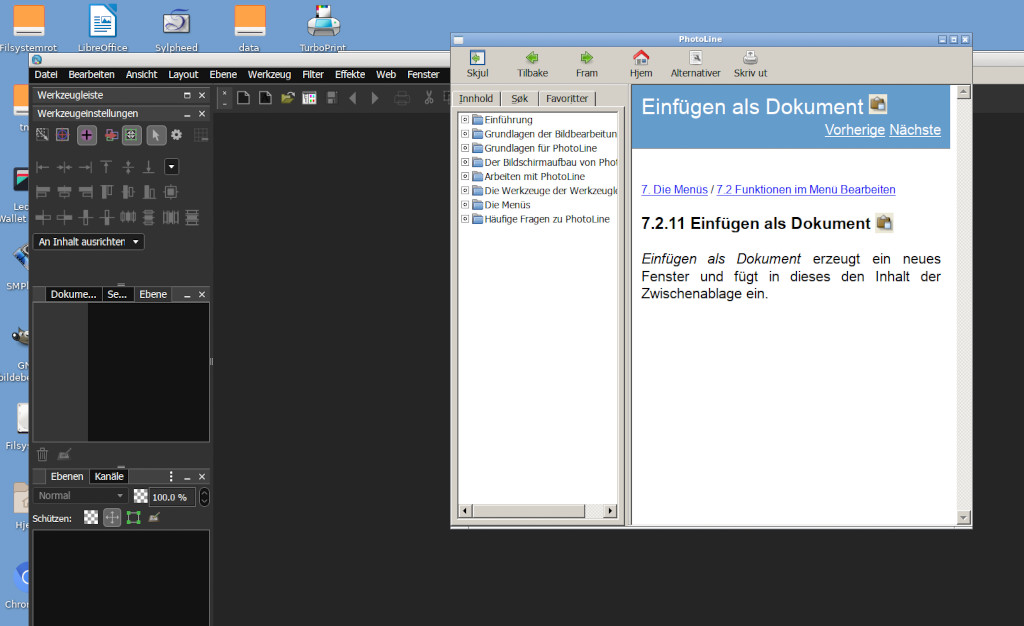This screenshot has height=626, width=1024.
Task: Align left edges icon in first alignment row
Action: pos(42,167)
